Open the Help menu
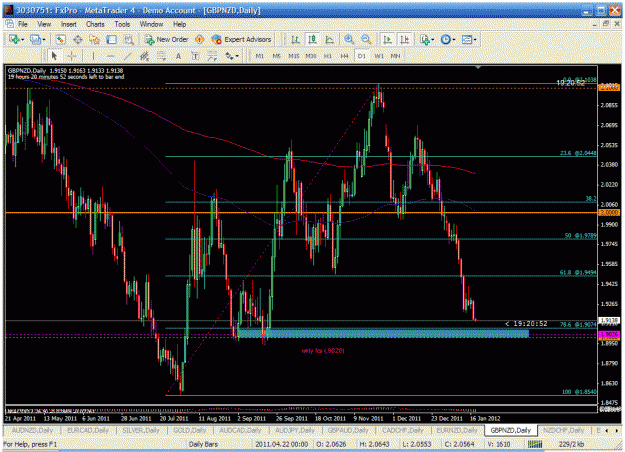 pos(180,24)
